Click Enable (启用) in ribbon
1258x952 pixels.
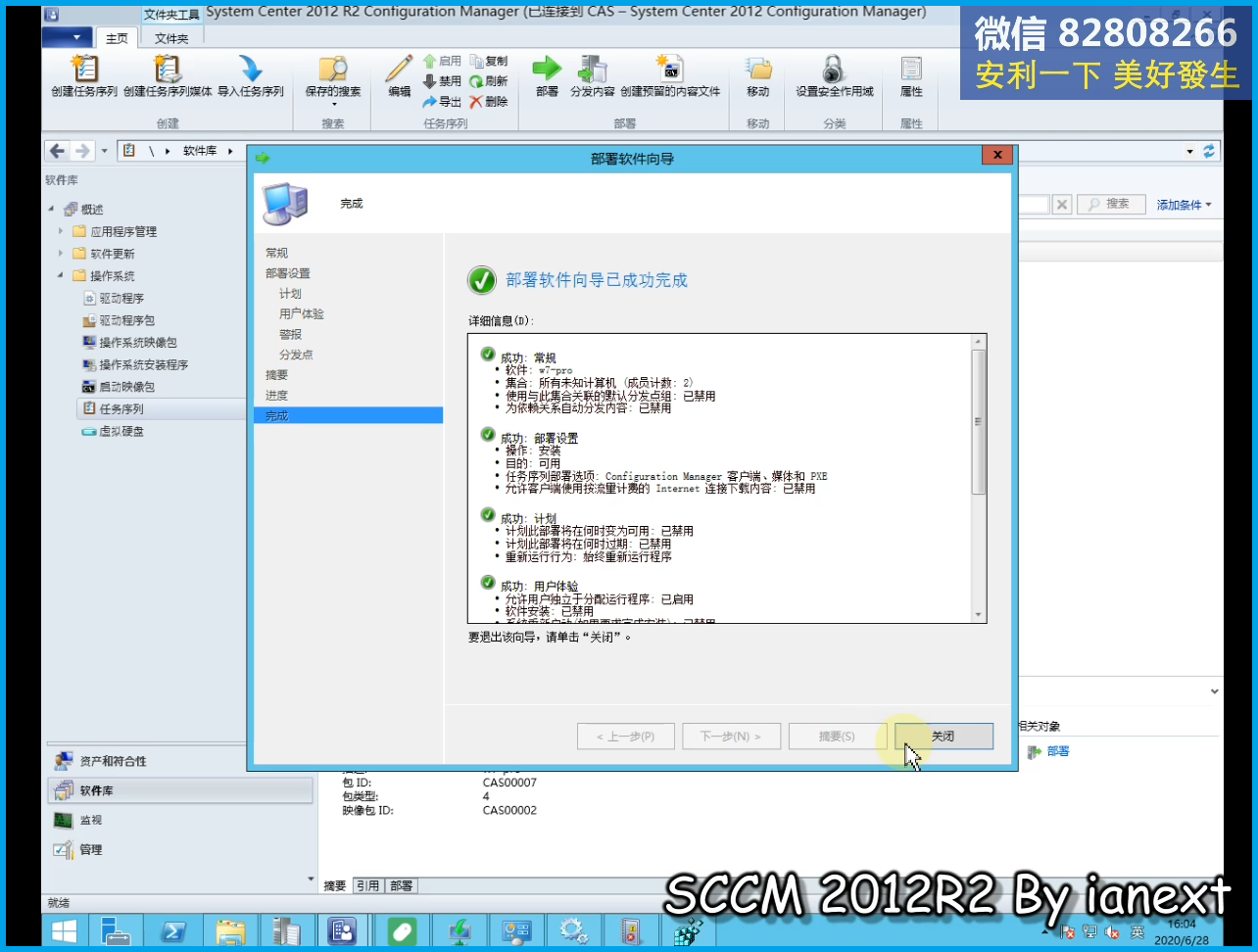click(442, 61)
